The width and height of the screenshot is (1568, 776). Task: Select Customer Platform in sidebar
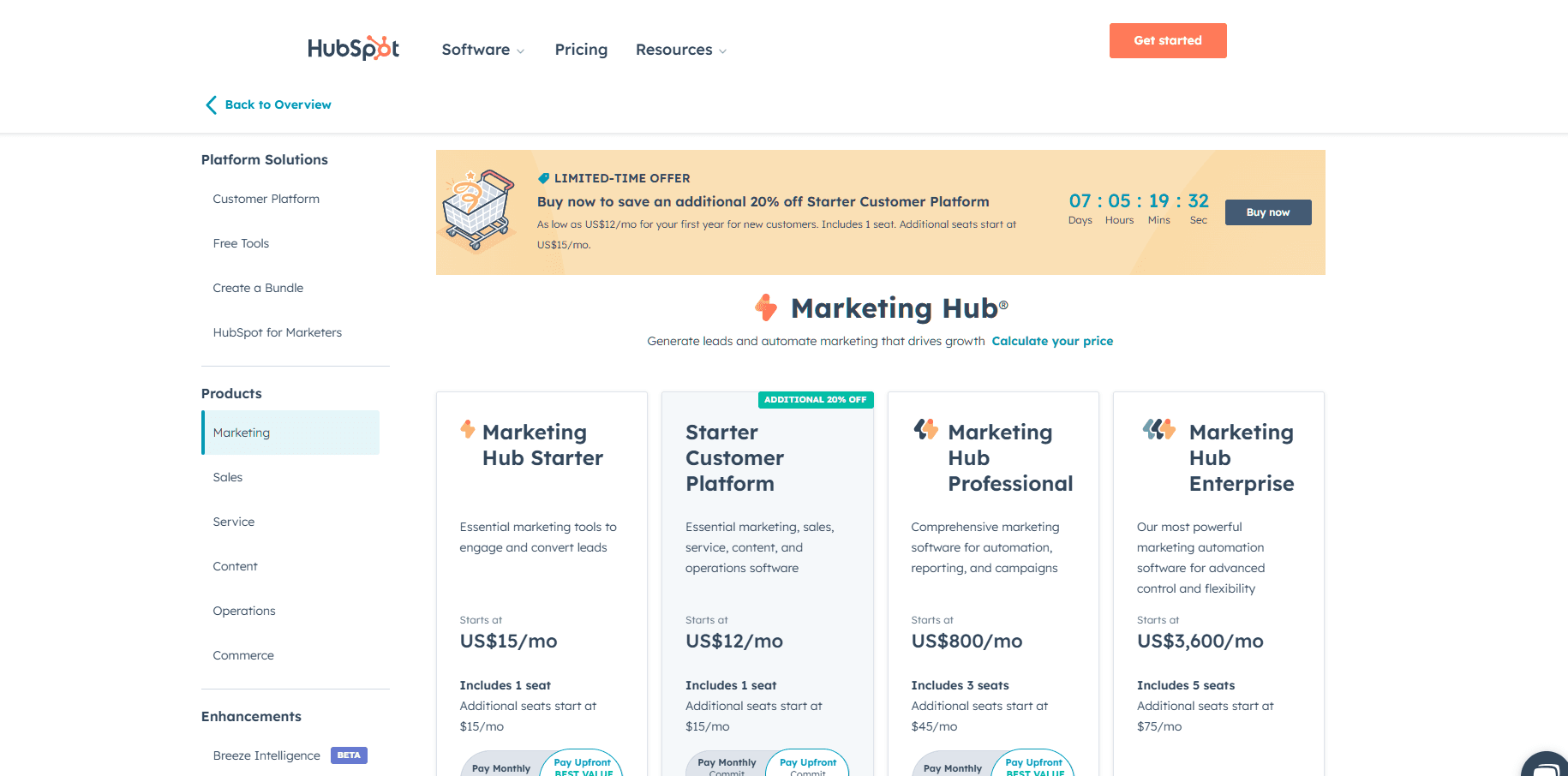pos(266,199)
